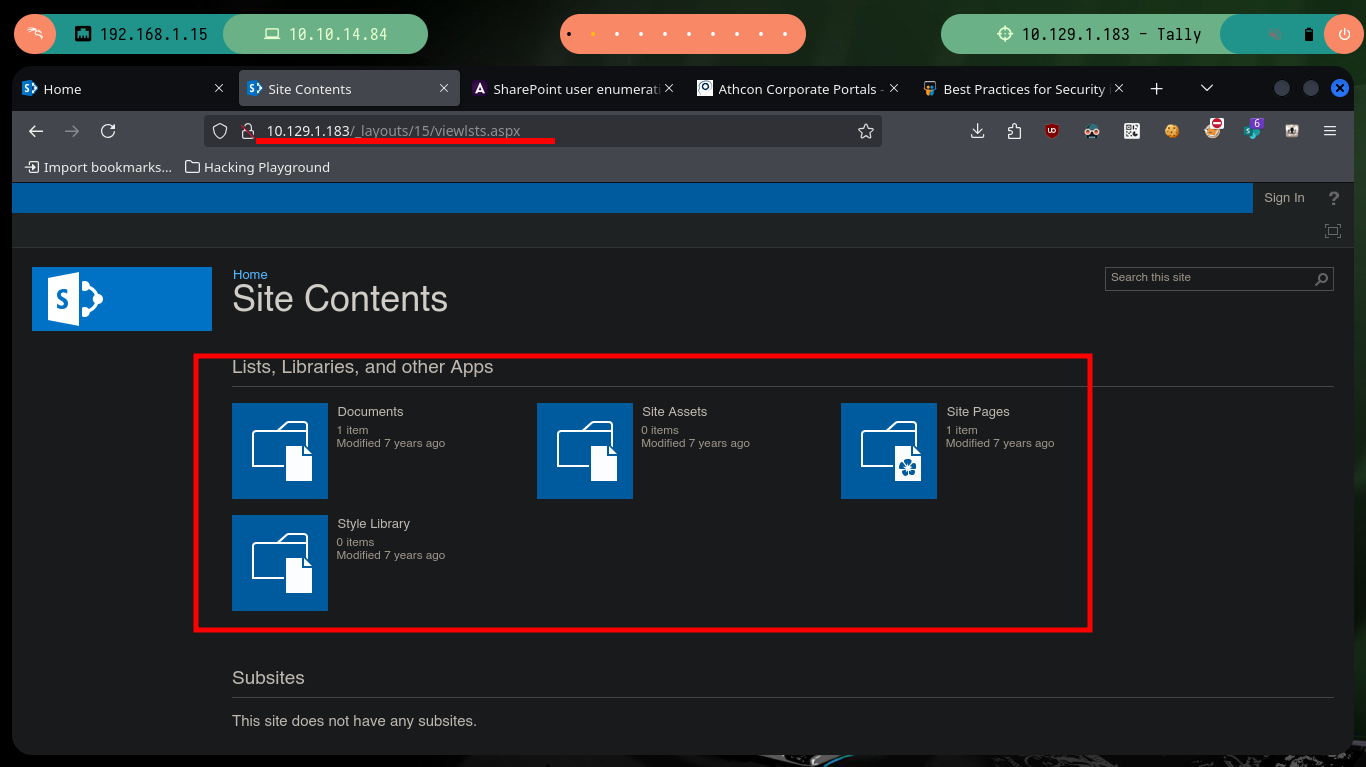Click the 10.10.14.84 VPN address indicator
The image size is (1366, 767).
[326, 34]
